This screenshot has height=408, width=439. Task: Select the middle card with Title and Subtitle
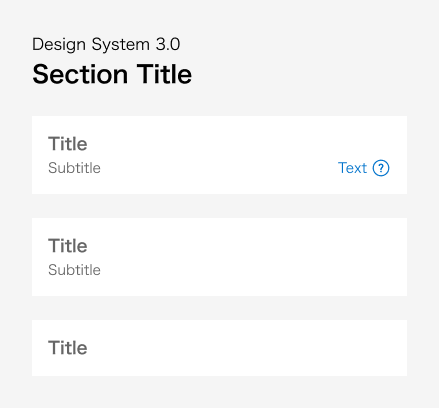tap(219, 257)
